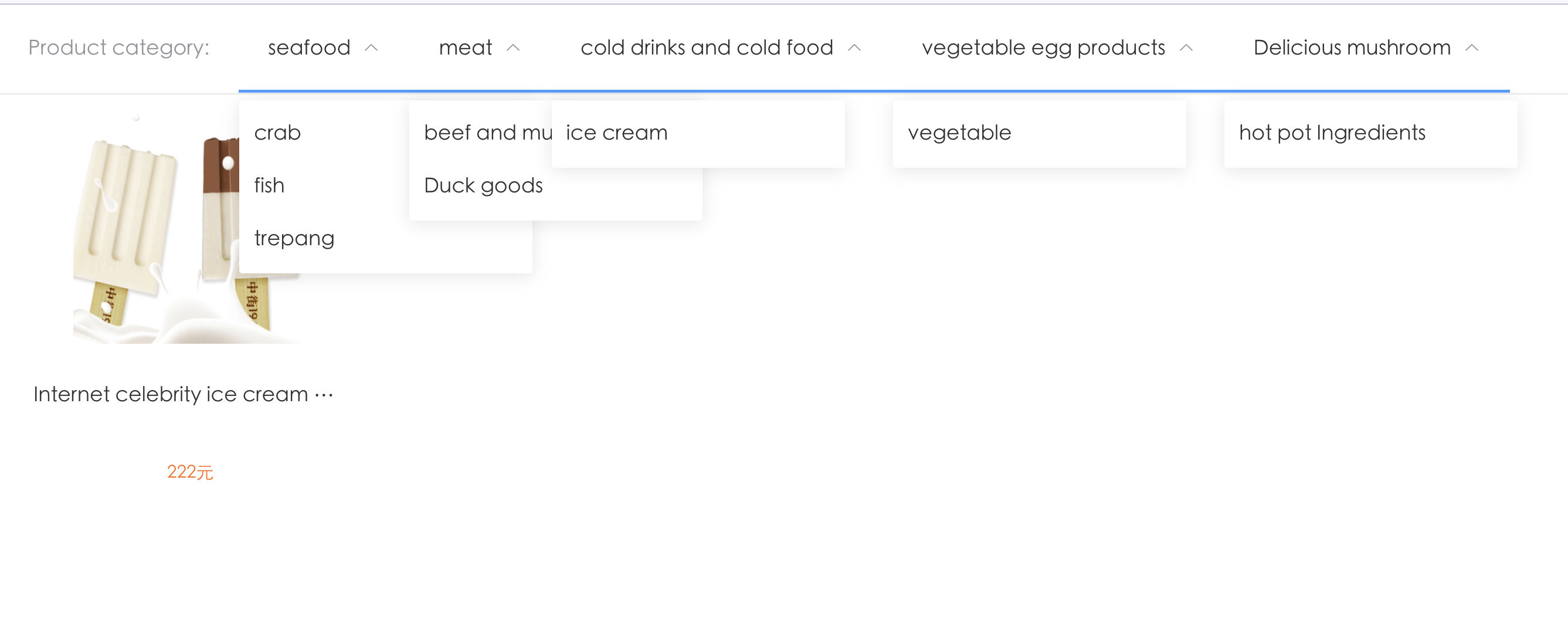This screenshot has height=623, width=1568.
Task: Toggle the vegetable egg products chevron
Action: [1186, 48]
